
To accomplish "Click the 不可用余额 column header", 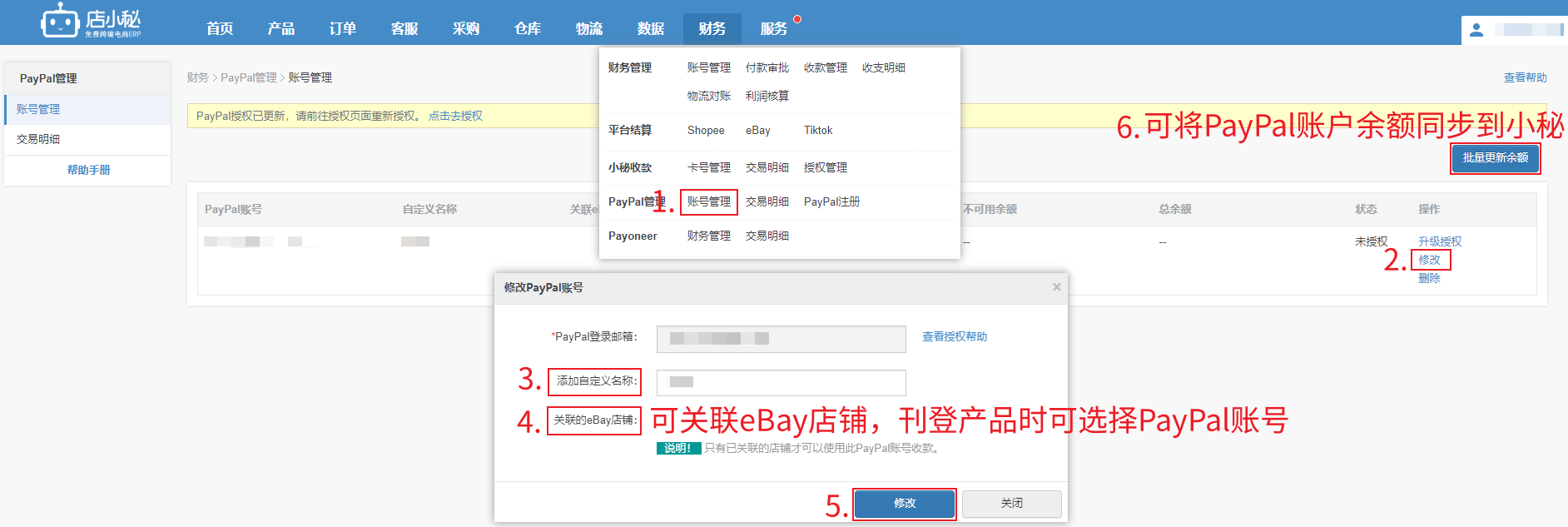I will 990,209.
